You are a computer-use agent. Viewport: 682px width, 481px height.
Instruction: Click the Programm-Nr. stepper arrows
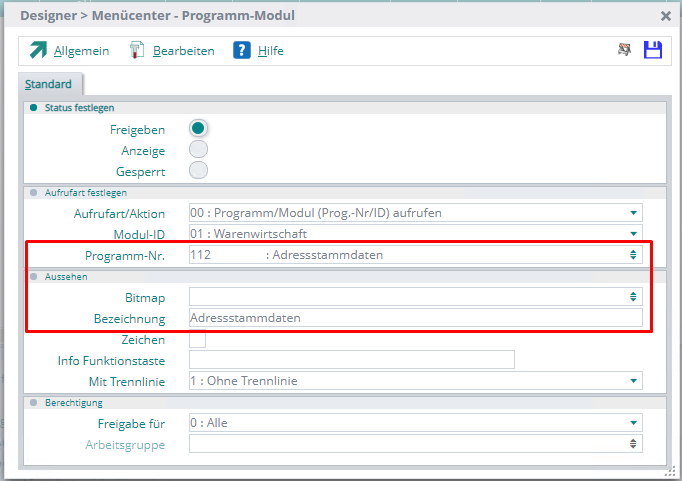(x=633, y=255)
